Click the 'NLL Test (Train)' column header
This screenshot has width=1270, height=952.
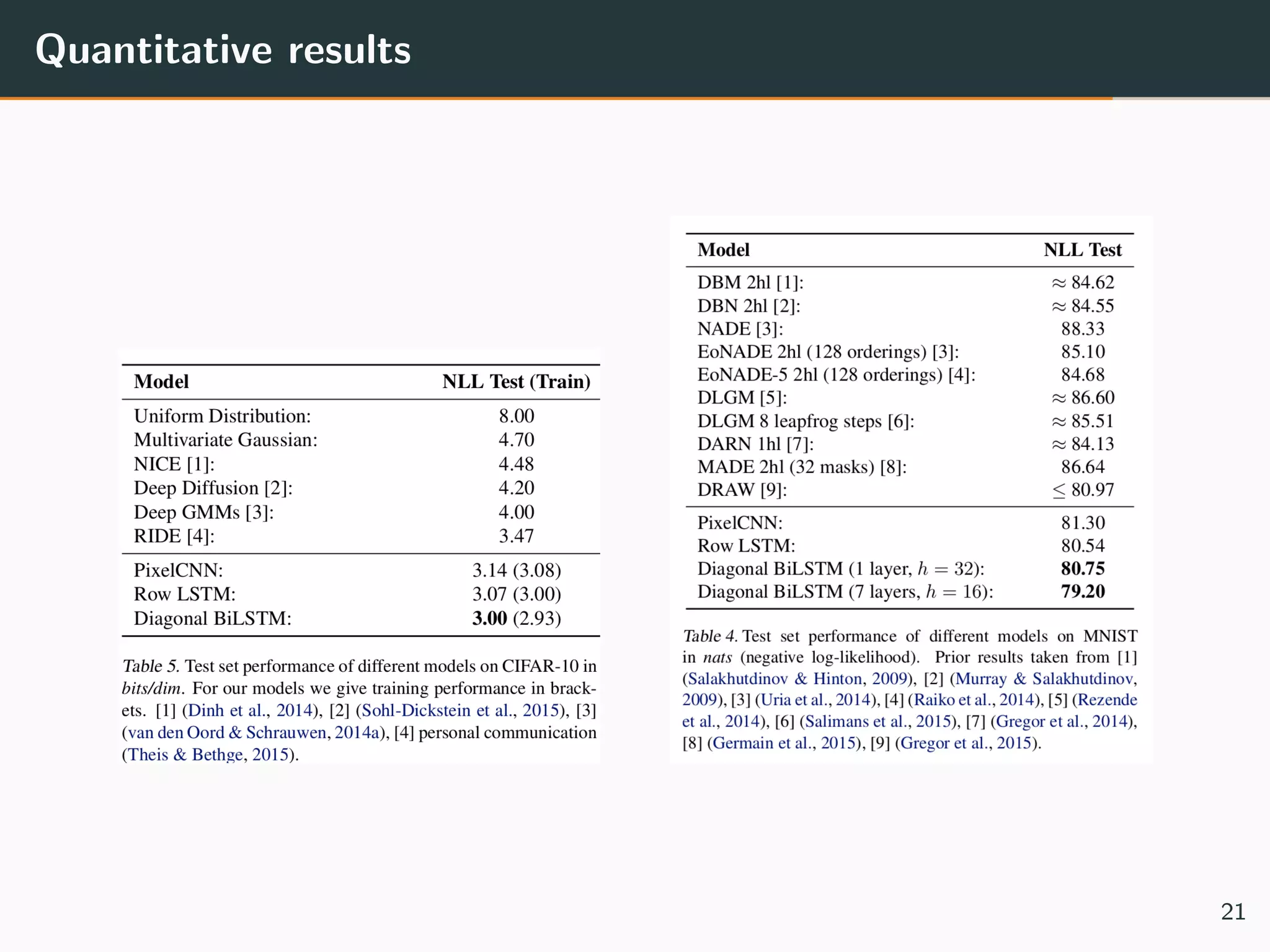(517, 382)
